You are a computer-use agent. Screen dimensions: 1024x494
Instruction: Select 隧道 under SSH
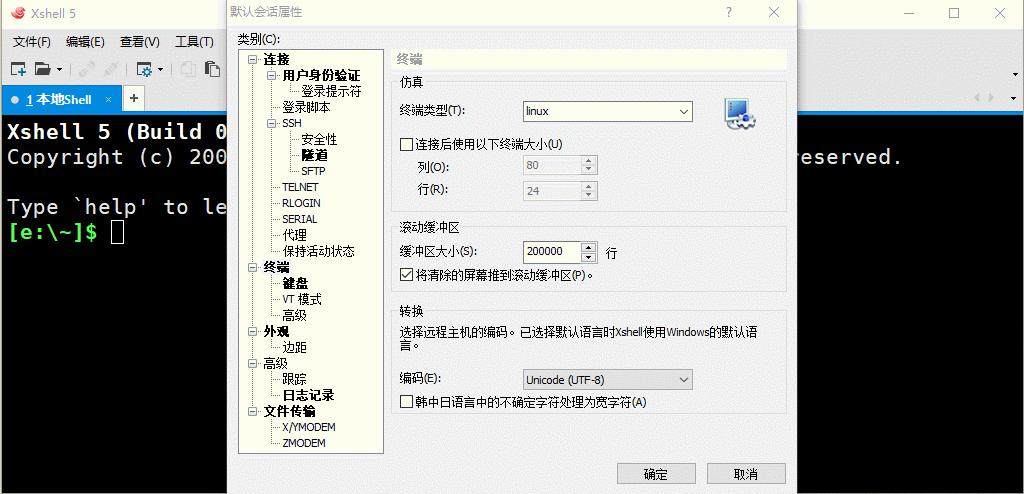coord(314,156)
